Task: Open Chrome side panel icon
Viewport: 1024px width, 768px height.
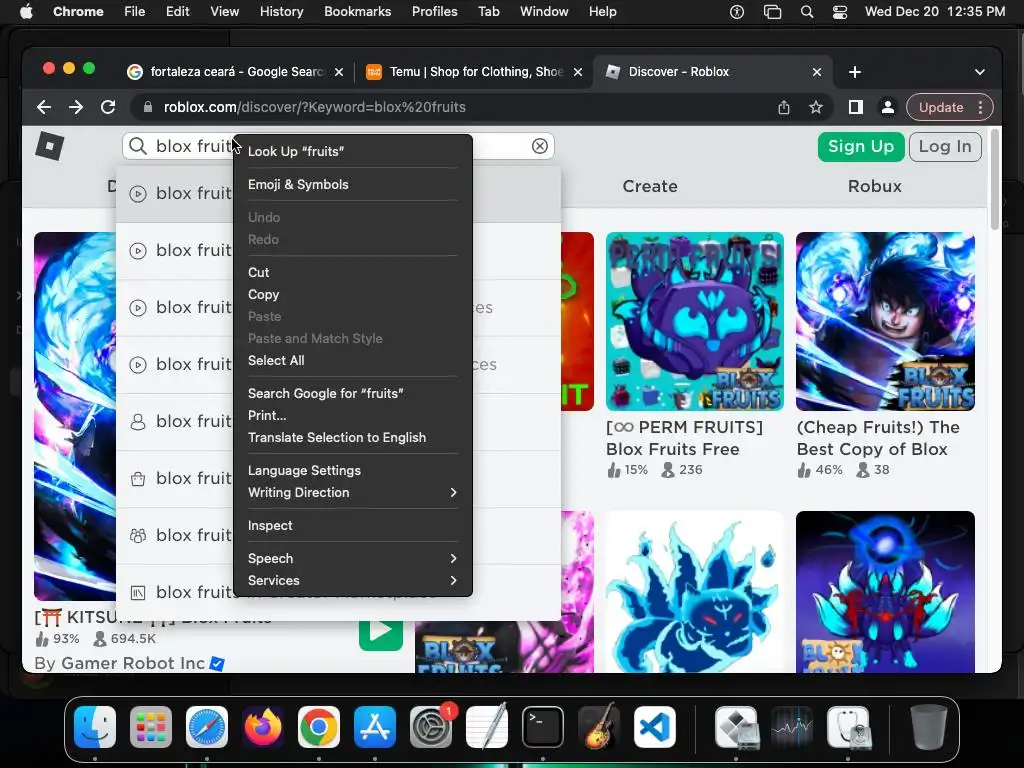Action: (x=856, y=107)
